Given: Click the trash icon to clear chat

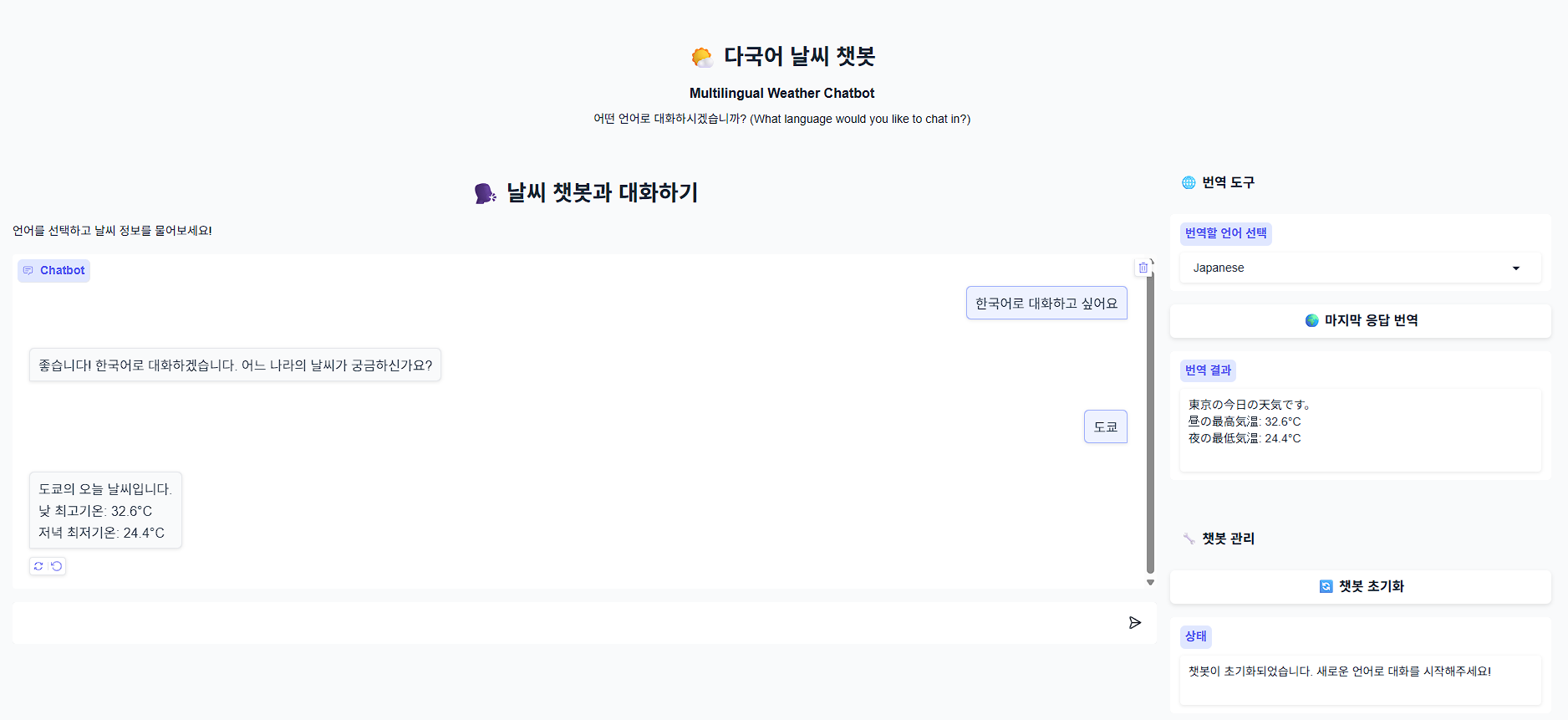Looking at the screenshot, I should (x=1143, y=268).
